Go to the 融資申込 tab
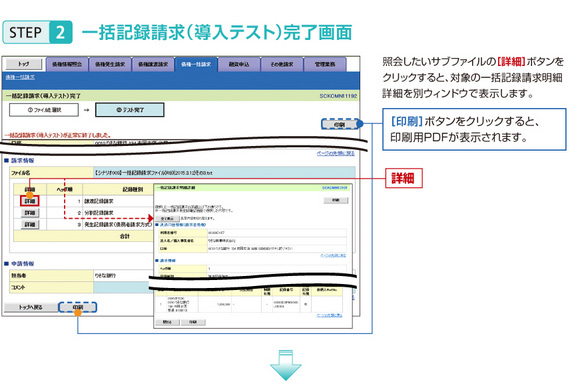The height and width of the screenshot is (388, 580). pos(239,64)
